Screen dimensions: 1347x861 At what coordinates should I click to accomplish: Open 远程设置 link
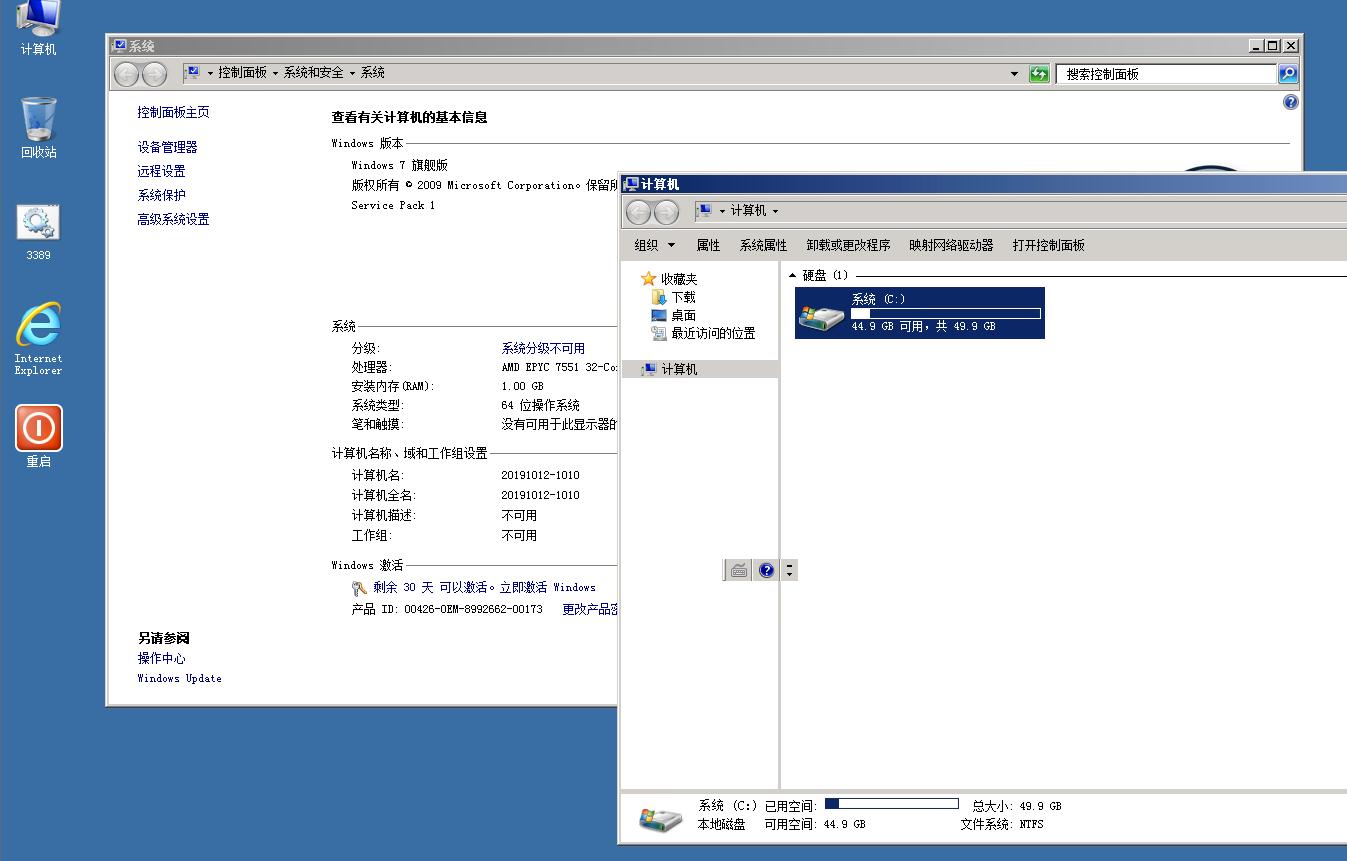point(161,171)
